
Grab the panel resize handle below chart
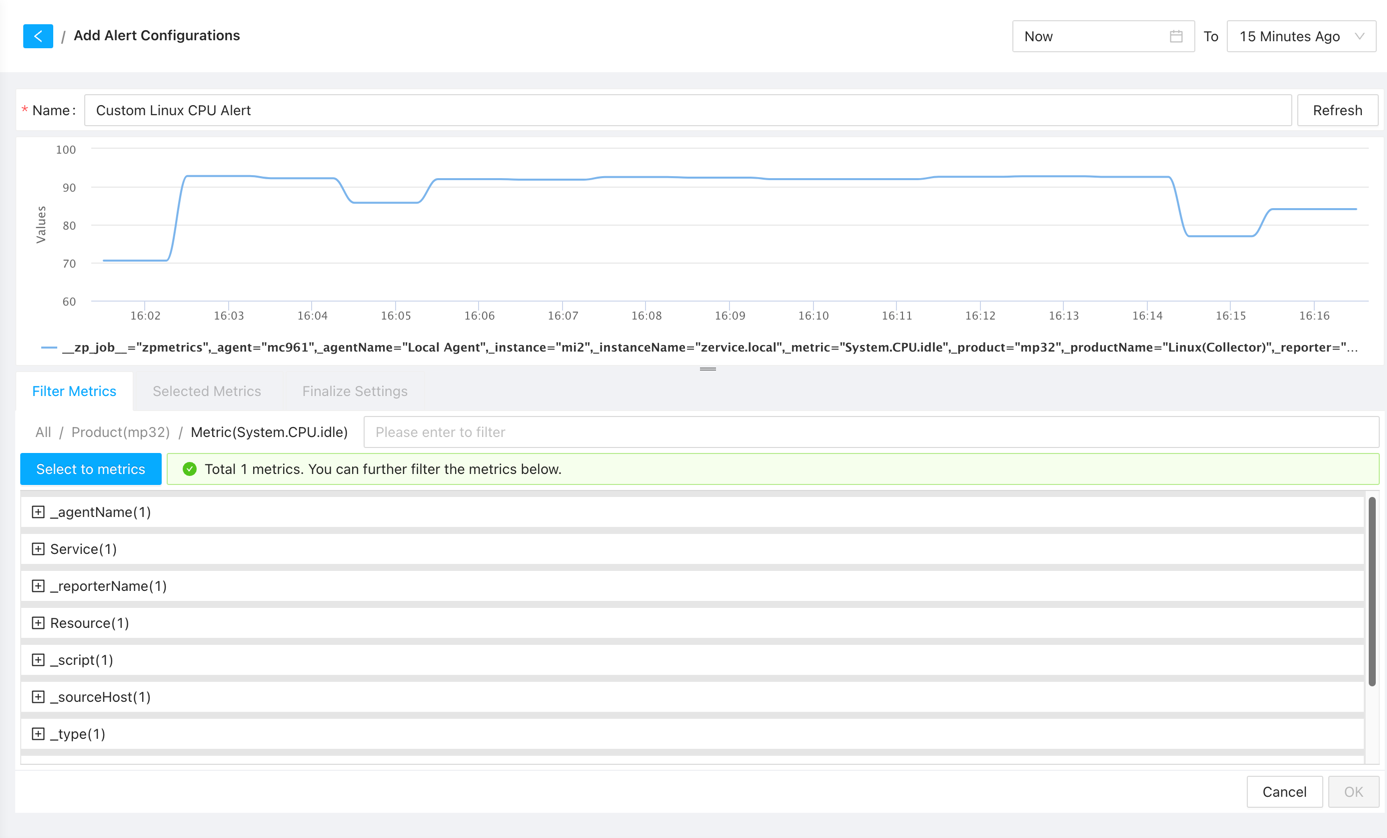tap(708, 369)
